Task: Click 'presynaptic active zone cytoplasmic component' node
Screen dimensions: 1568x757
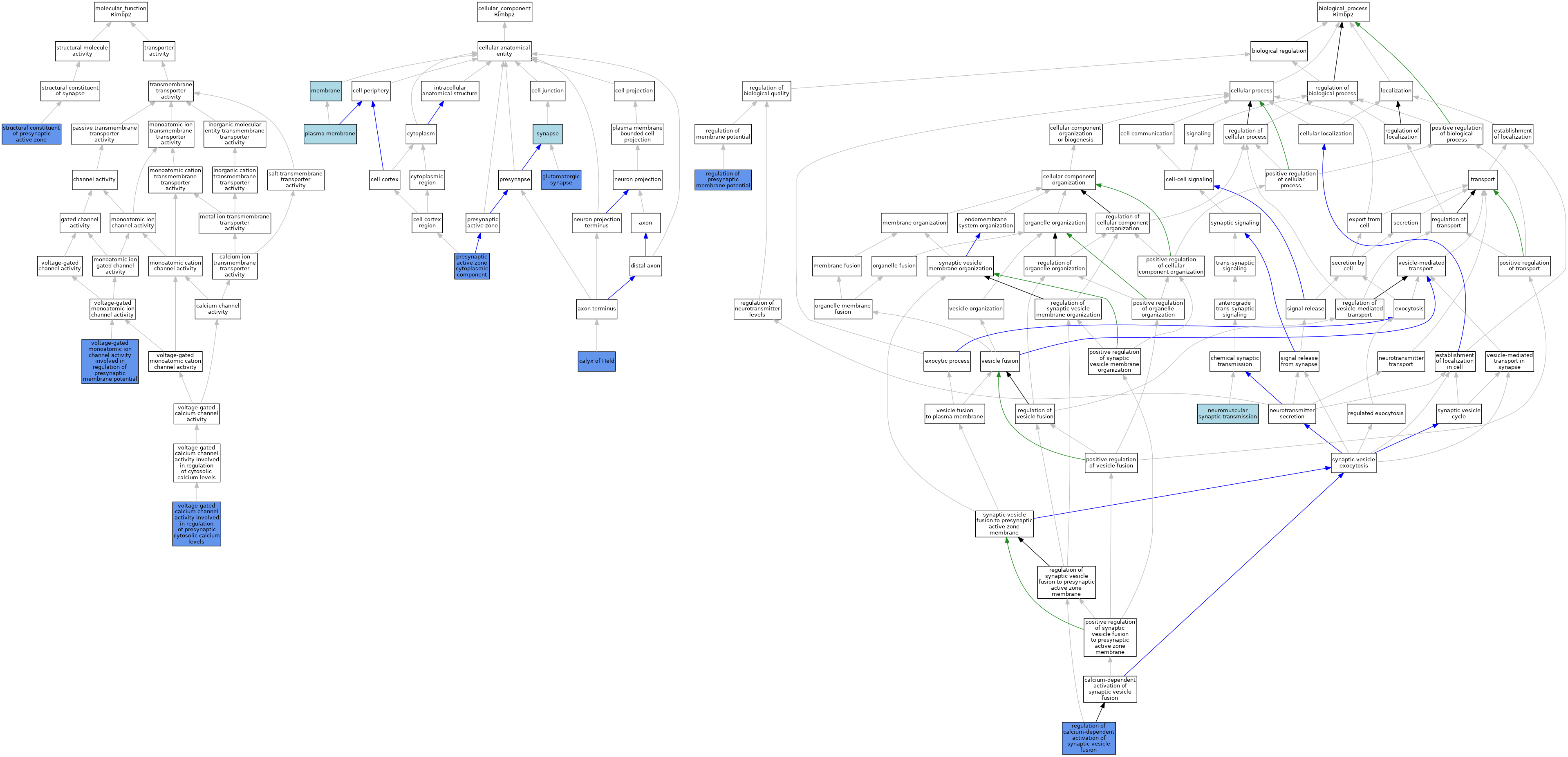Action: 472,266
